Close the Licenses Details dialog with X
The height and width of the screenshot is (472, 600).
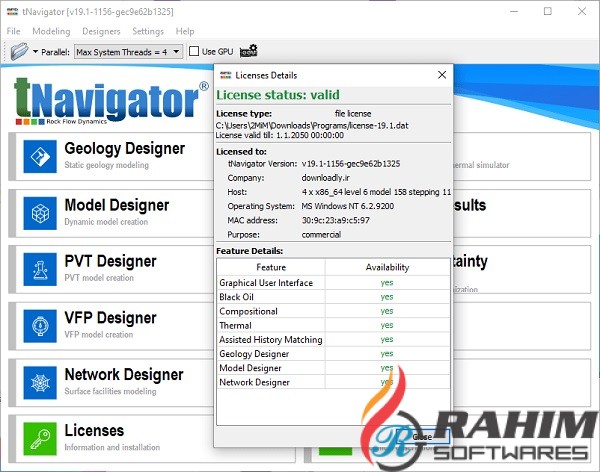pyautogui.click(x=442, y=75)
